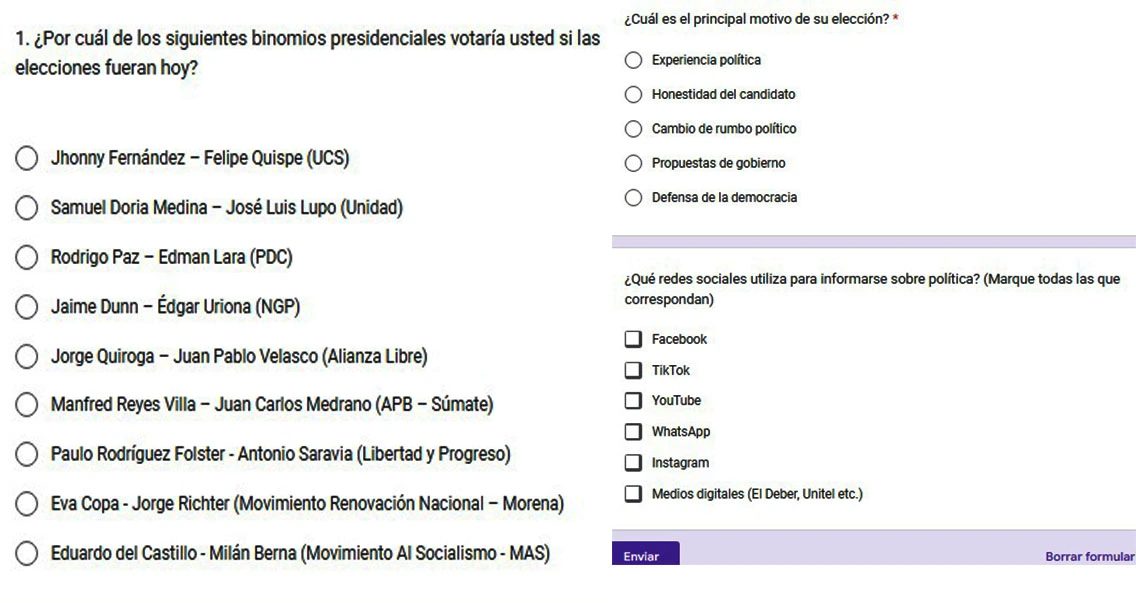The width and height of the screenshot is (1136, 603).
Task: Select Propuestas de gobierno radio button
Action: pos(633,163)
